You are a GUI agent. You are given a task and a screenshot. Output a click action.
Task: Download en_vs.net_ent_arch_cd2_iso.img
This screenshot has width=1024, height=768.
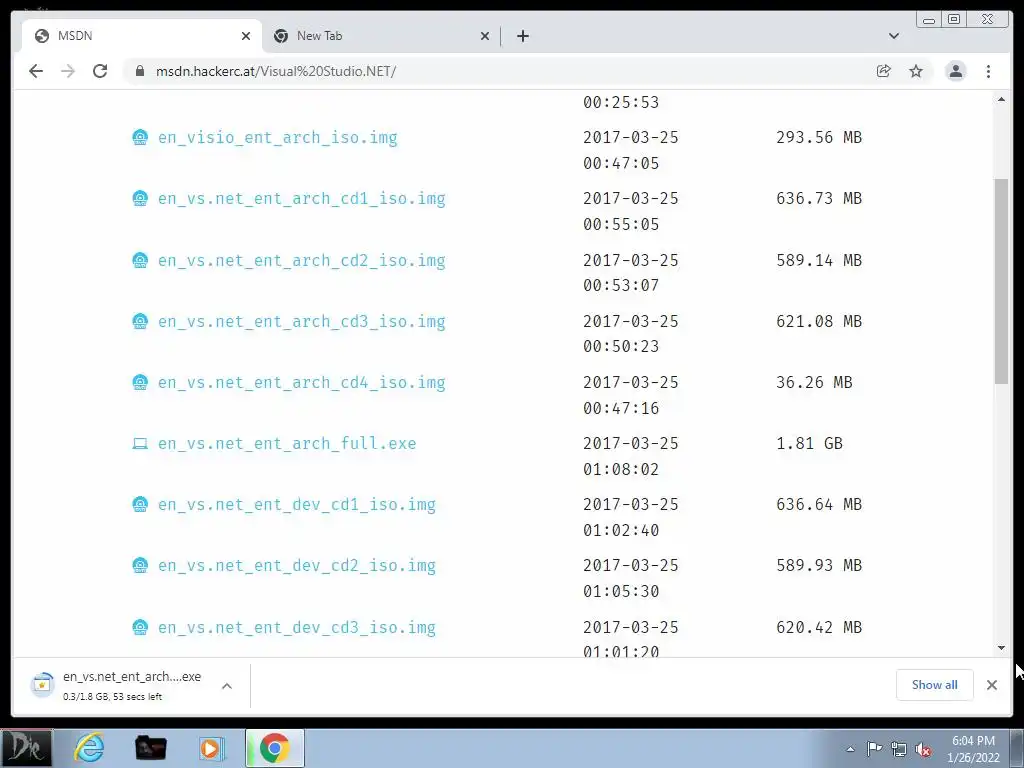pos(302,261)
